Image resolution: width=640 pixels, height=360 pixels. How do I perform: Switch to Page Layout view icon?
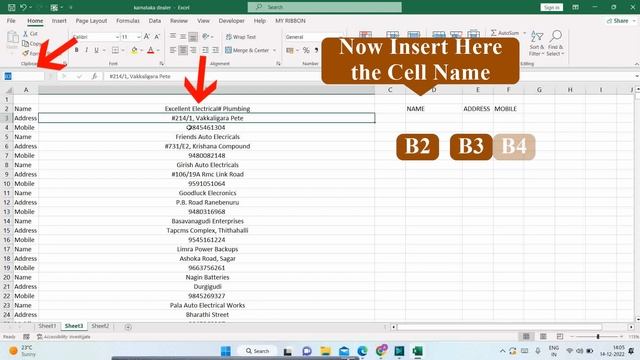click(543, 336)
